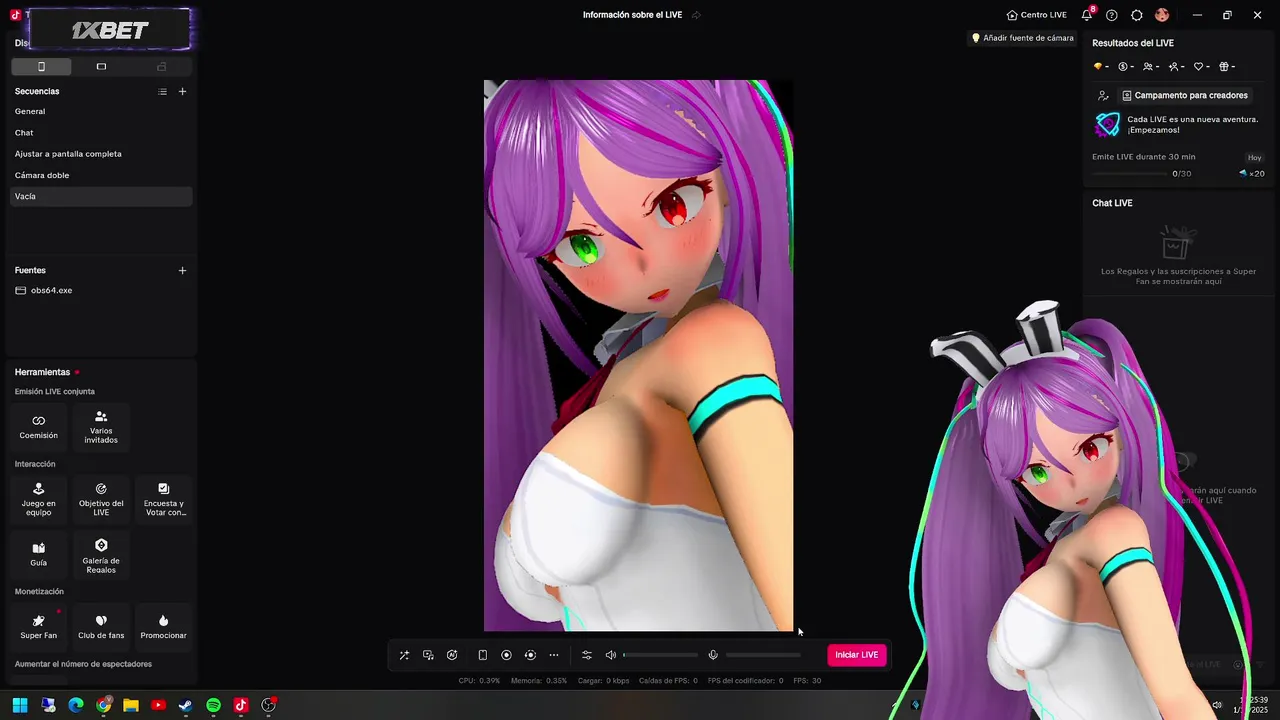Start recording with the record button
This screenshot has height=720, width=1280.
(x=506, y=655)
